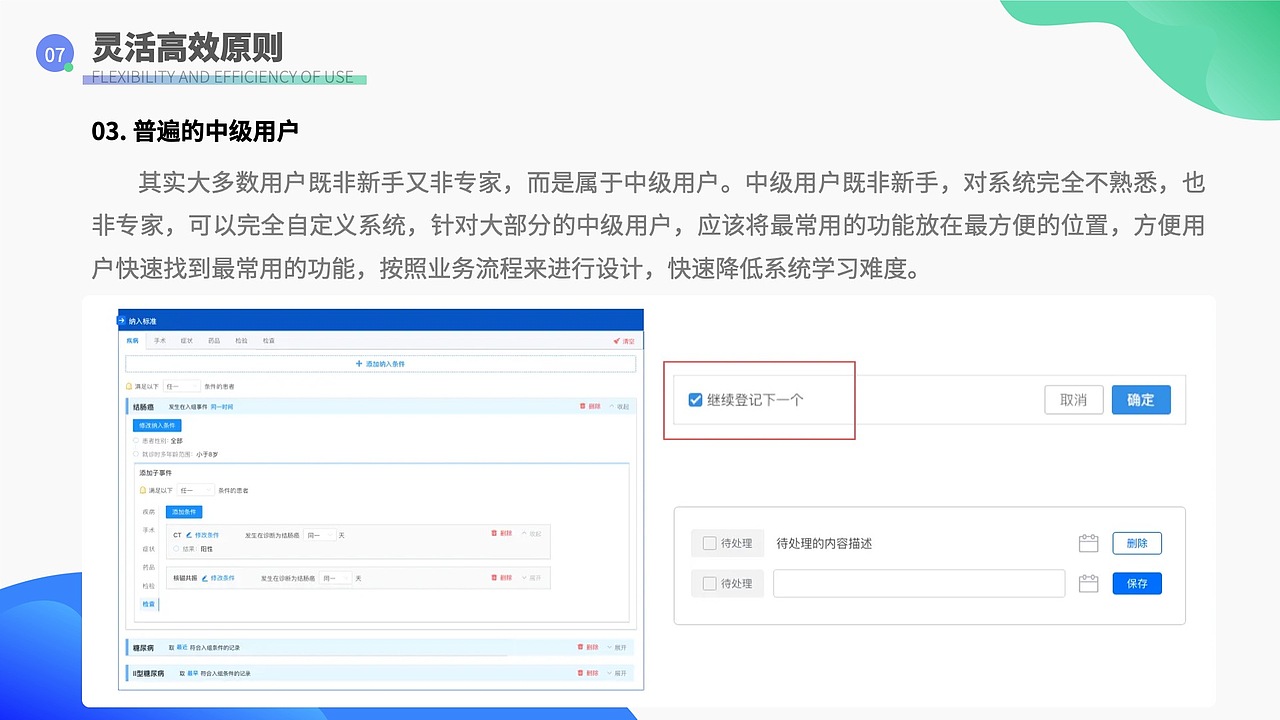Switch to the 手术 tab
1280x720 pixels.
(x=158, y=341)
